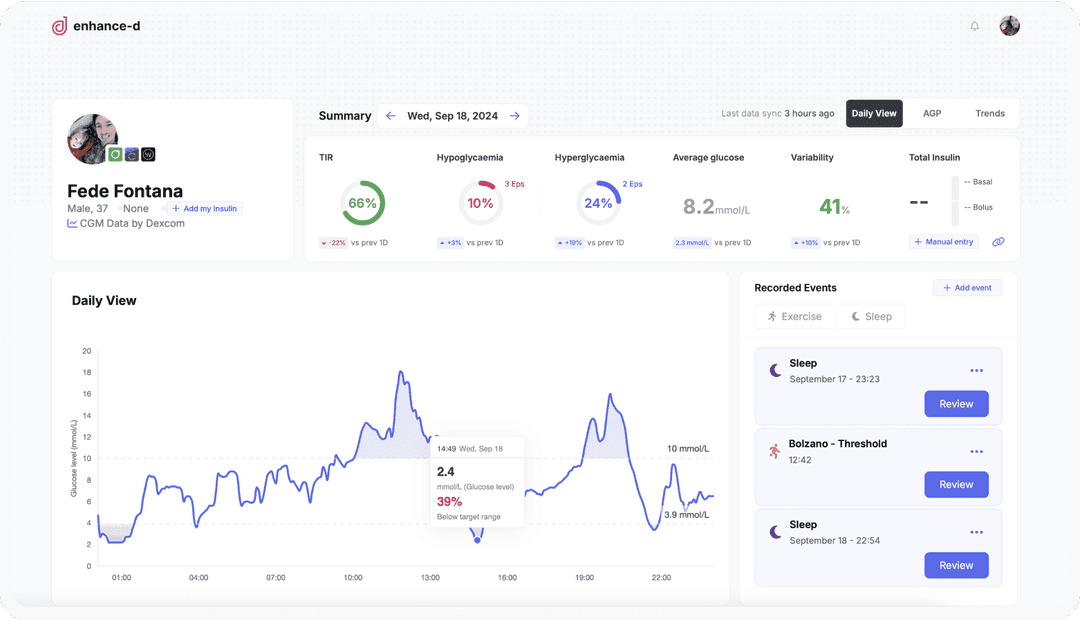This screenshot has height=620, width=1080.
Task: Select the Daily View tab
Action: (874, 114)
